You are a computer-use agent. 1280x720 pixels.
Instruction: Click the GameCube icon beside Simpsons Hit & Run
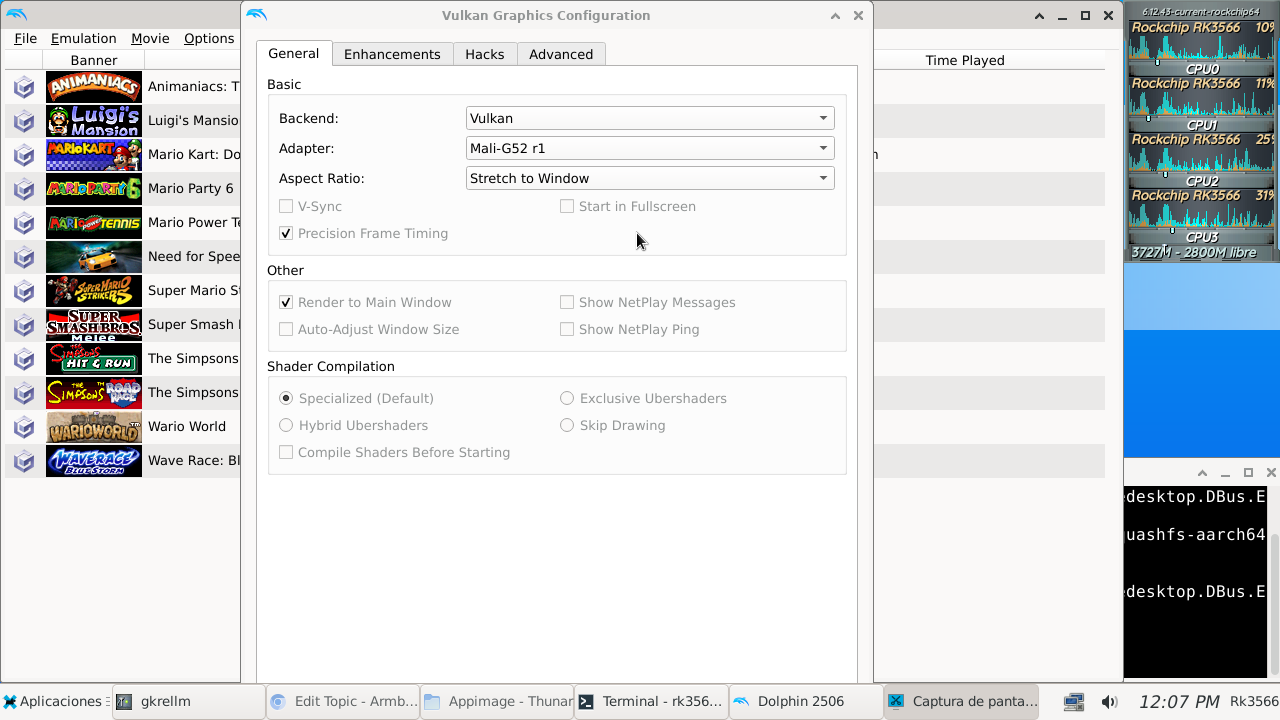pos(24,359)
